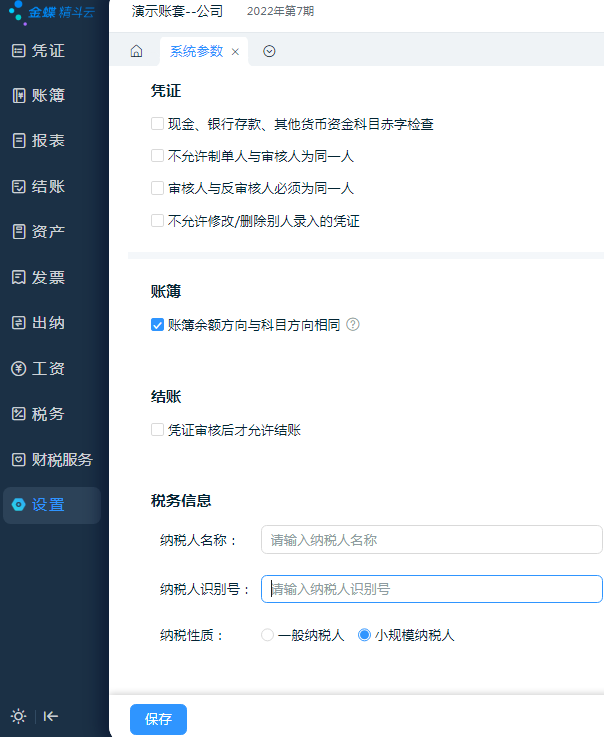Toggle the brightness theme icon
Image resolution: width=604 pixels, height=737 pixels.
[x=18, y=716]
